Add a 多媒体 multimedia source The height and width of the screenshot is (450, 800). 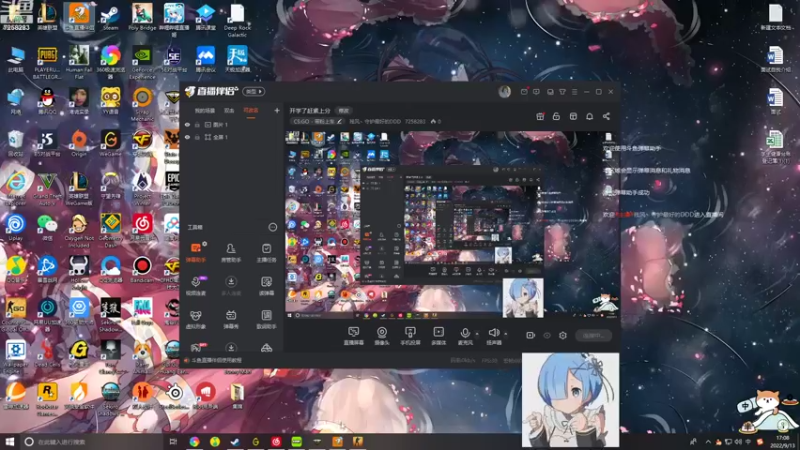coord(439,336)
